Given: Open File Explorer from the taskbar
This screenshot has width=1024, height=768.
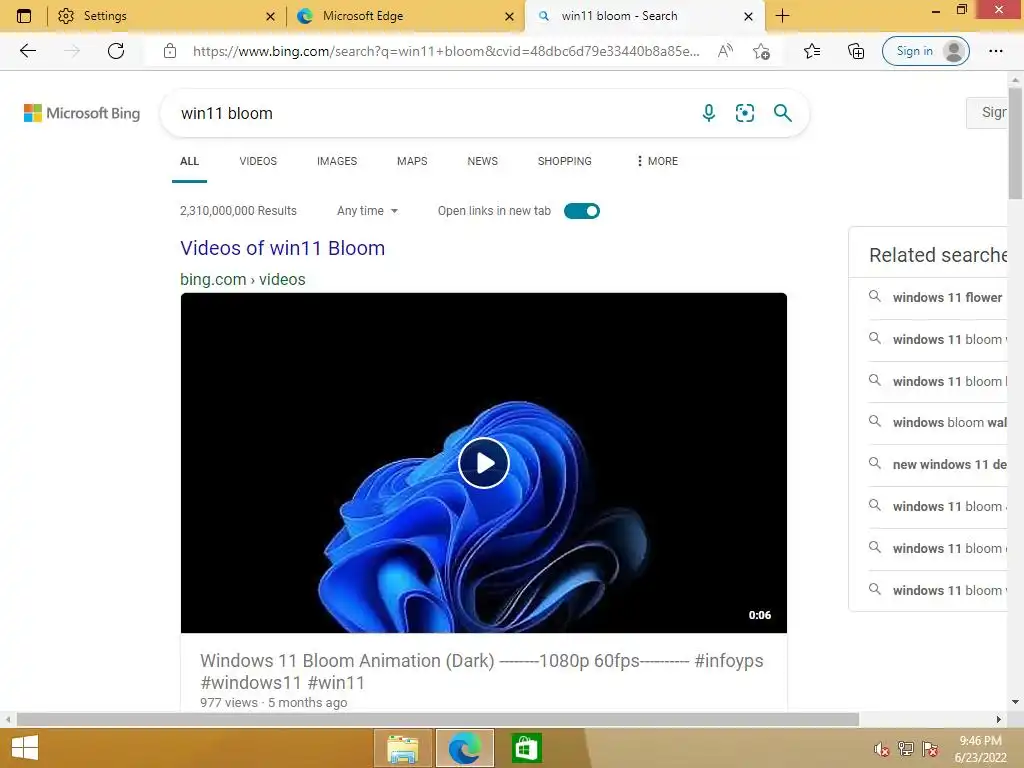Looking at the screenshot, I should (x=403, y=748).
